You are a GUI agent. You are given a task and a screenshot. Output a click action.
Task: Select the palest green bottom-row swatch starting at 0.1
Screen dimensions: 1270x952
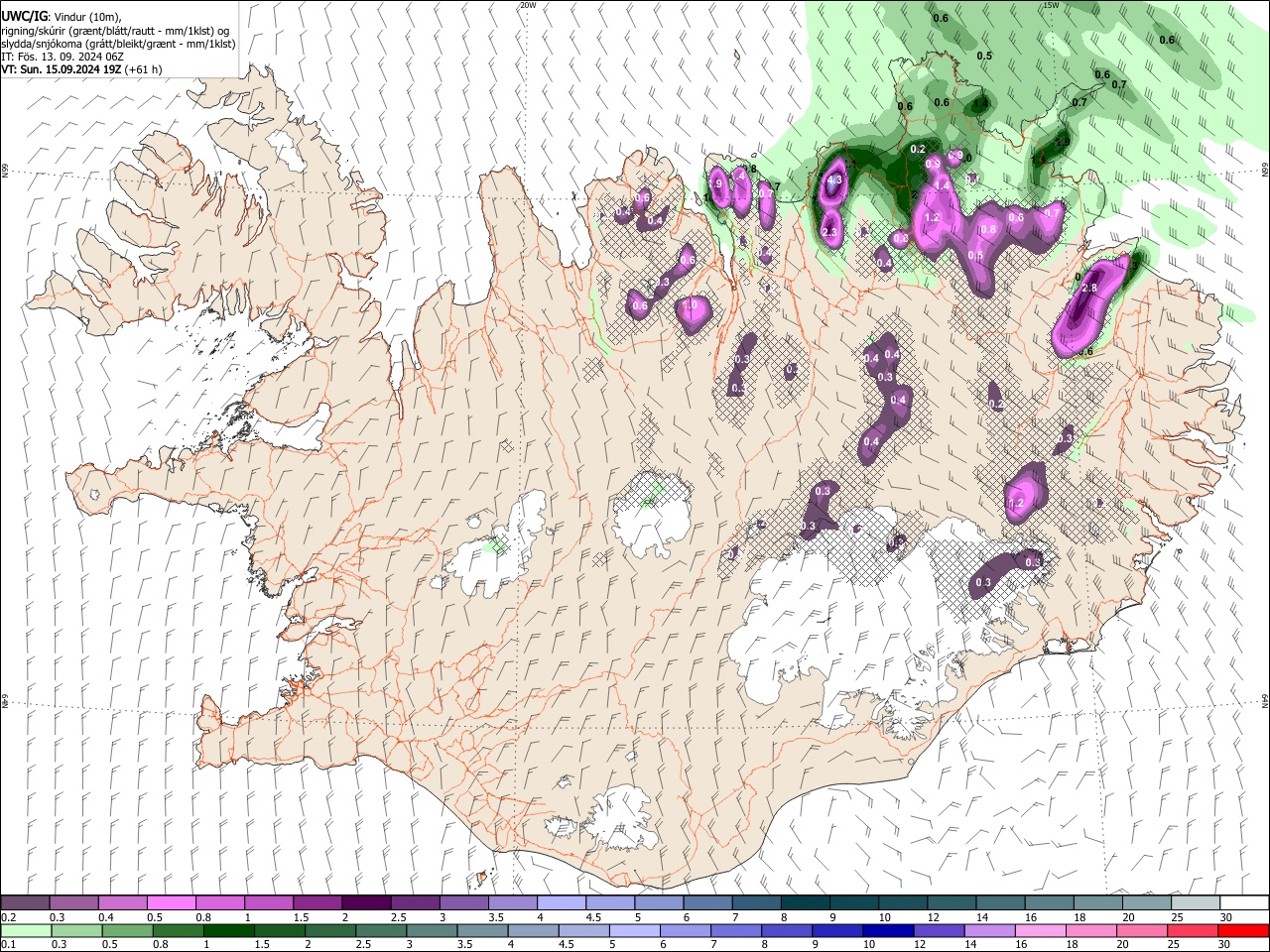pos(25,931)
